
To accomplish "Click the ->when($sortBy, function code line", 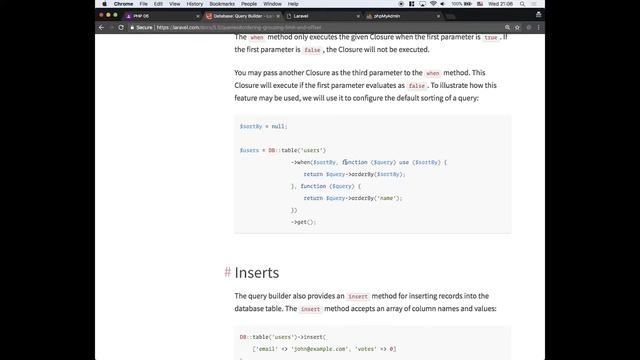I will [369, 162].
